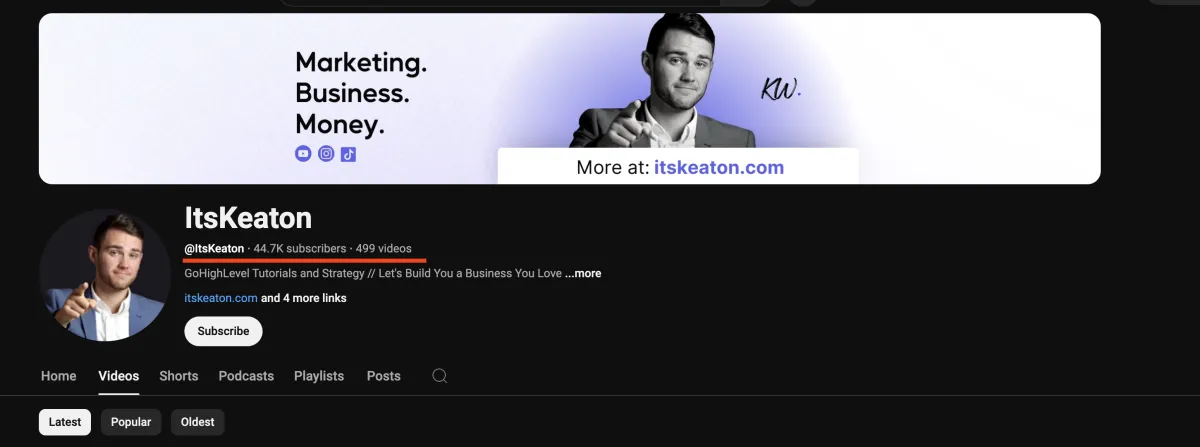Sort videos by Popular chip

coord(131,422)
